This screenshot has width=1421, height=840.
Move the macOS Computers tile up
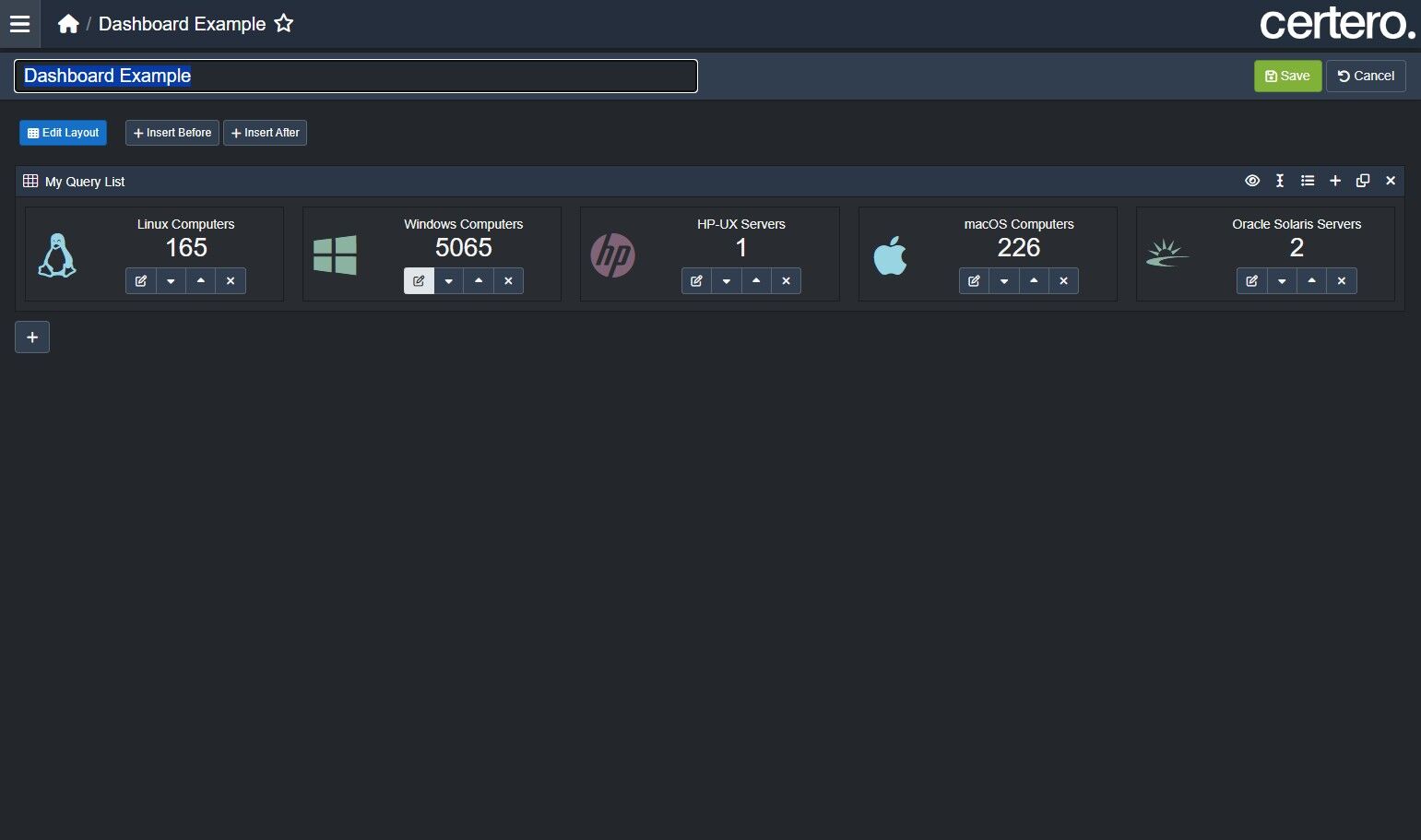point(1034,281)
